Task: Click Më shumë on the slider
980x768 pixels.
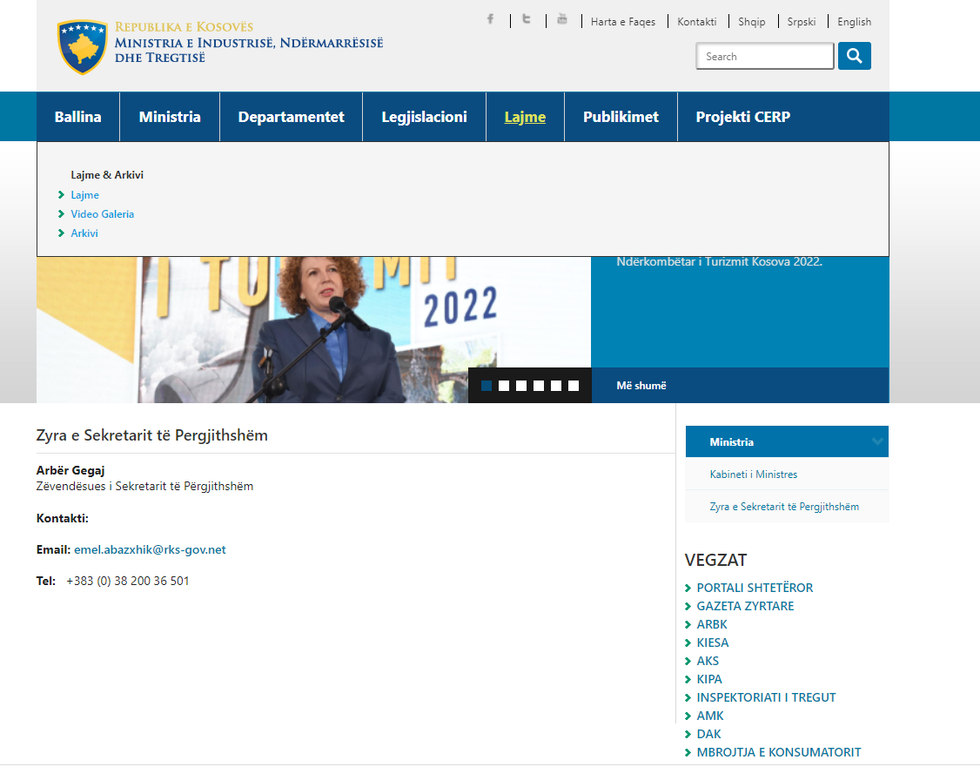Action: pos(641,386)
